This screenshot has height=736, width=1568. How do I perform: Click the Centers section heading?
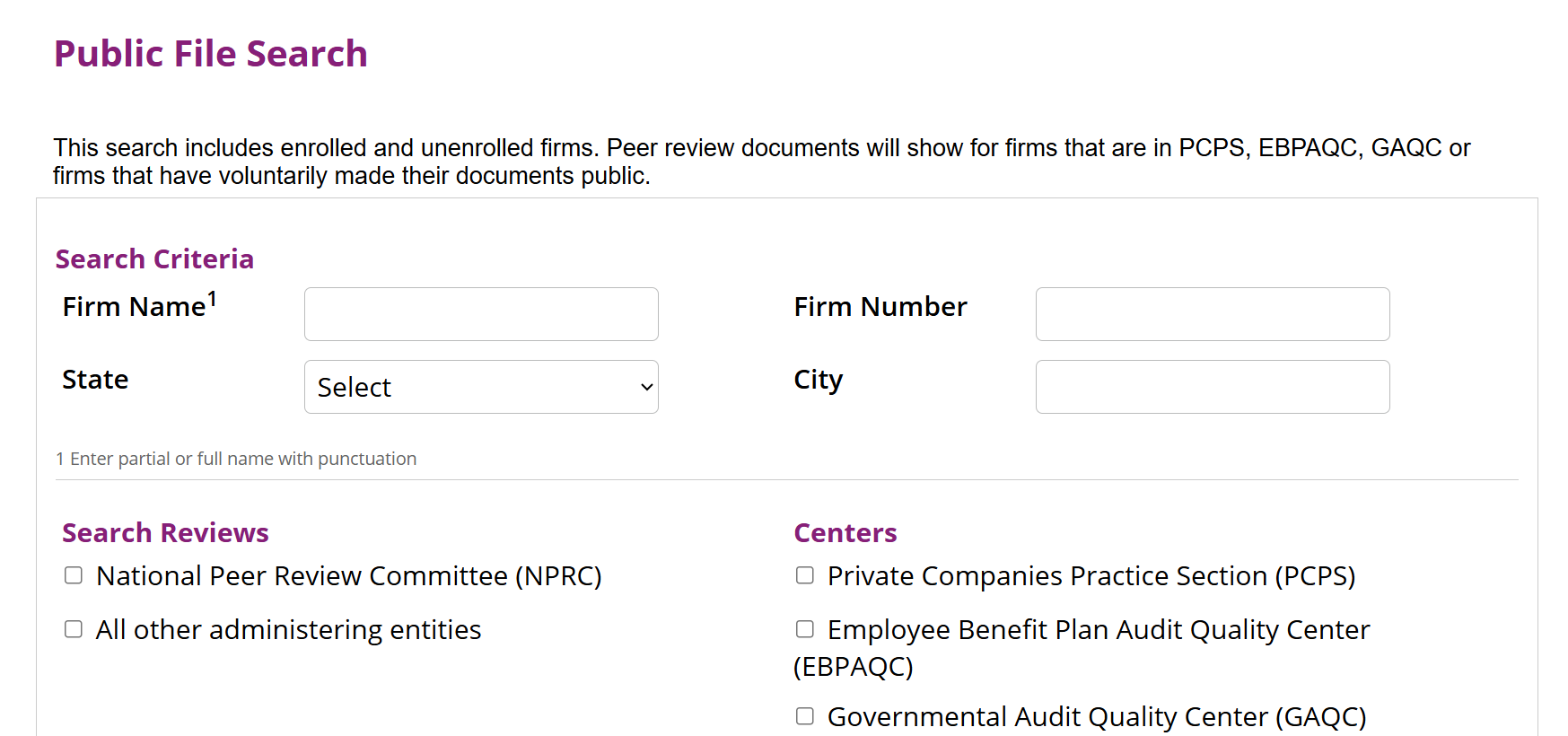pyautogui.click(x=845, y=532)
